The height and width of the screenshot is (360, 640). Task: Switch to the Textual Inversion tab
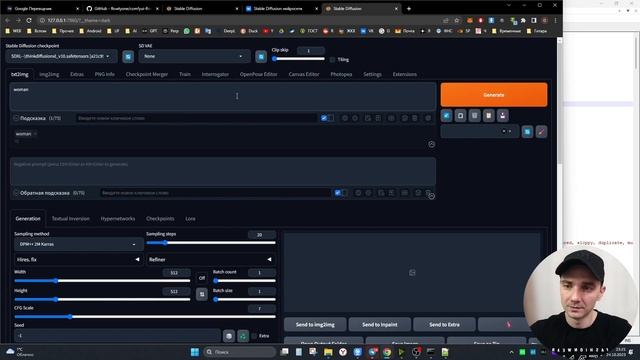71,219
